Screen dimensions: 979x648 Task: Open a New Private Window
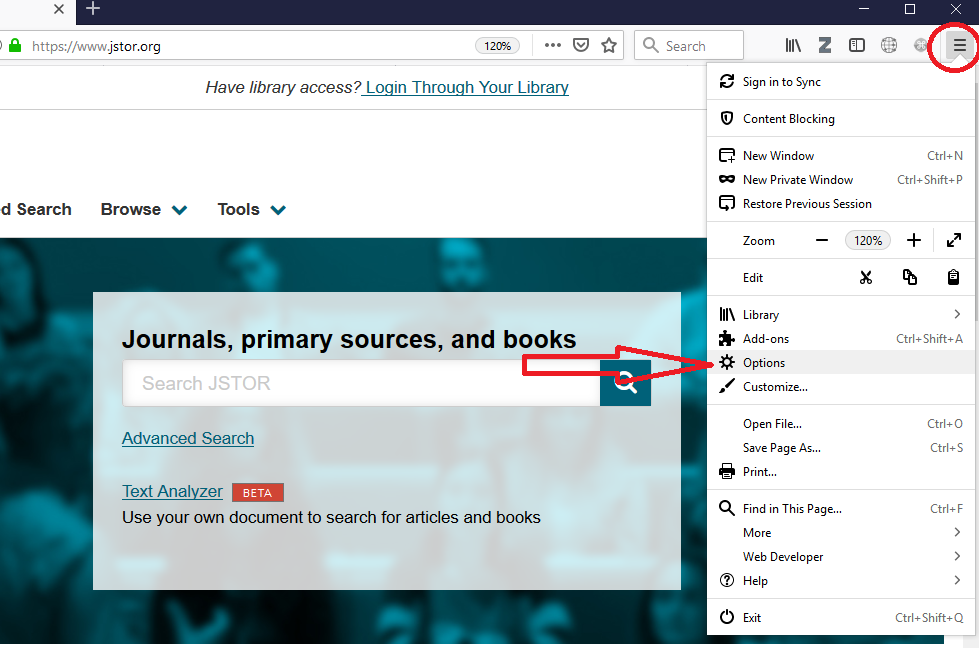tap(840, 180)
